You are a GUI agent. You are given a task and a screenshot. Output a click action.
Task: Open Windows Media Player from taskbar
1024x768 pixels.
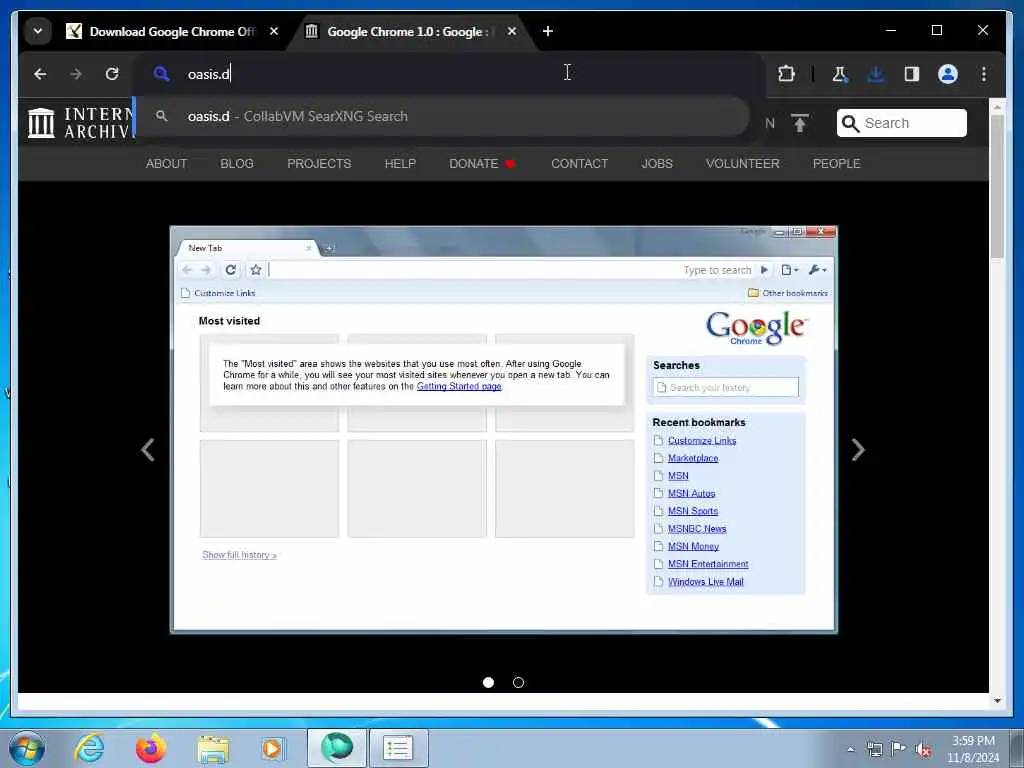272,749
